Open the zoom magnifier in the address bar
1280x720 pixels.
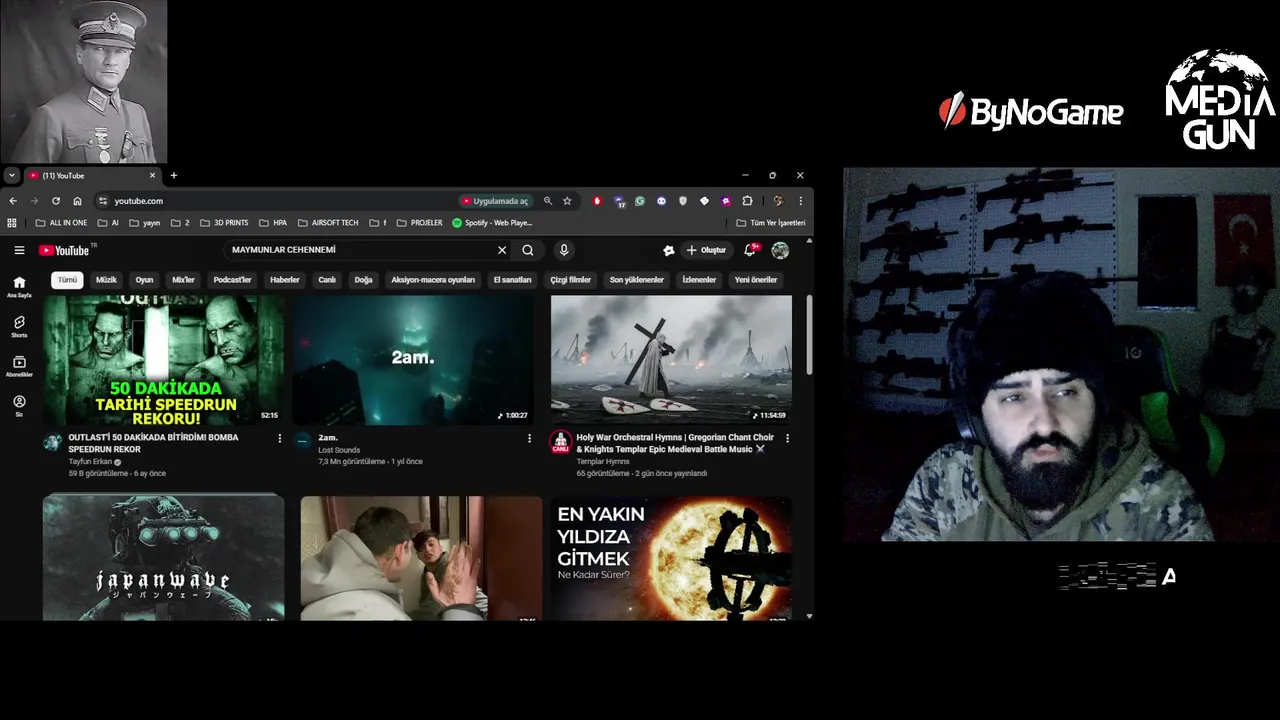[x=547, y=201]
